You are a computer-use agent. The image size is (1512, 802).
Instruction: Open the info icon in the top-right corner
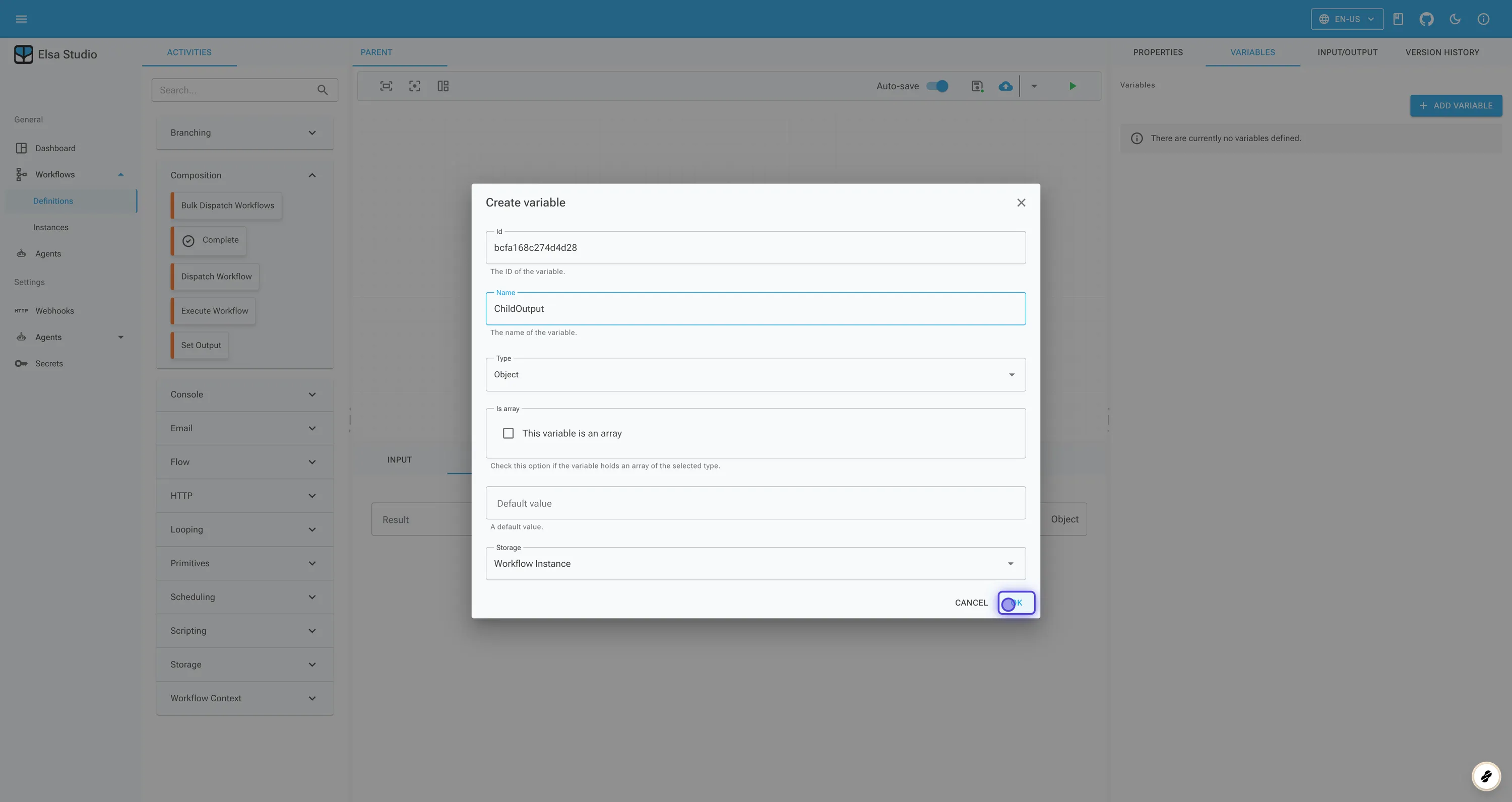point(1484,19)
